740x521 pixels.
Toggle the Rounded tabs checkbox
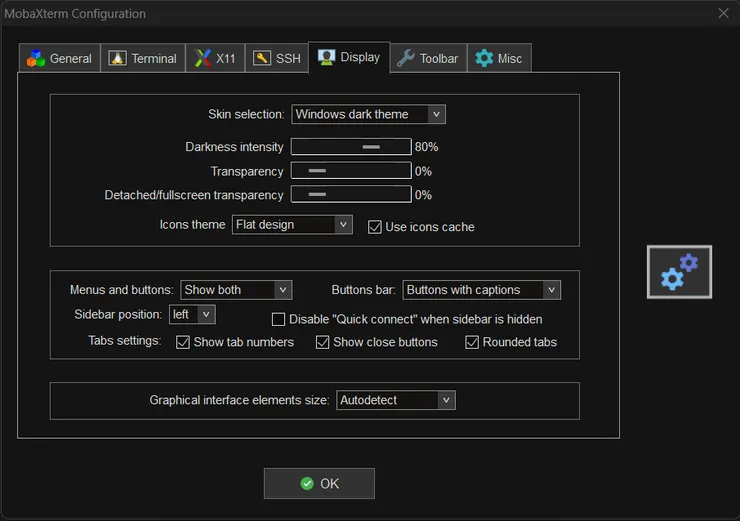[472, 342]
